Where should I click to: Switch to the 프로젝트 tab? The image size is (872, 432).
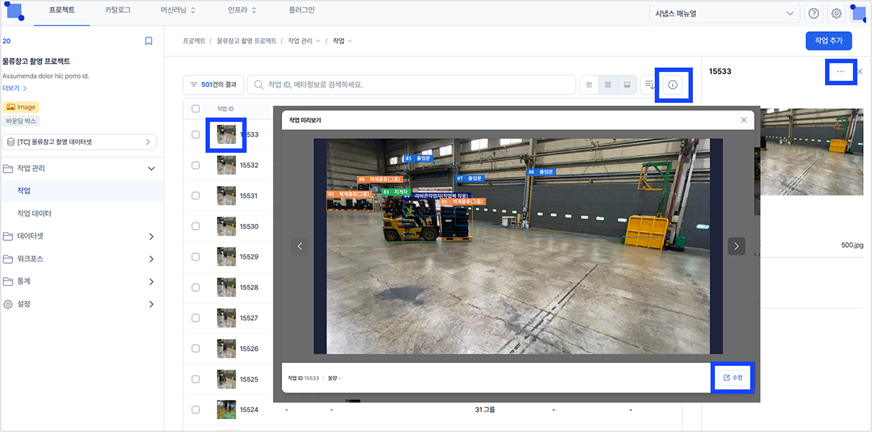click(x=62, y=11)
